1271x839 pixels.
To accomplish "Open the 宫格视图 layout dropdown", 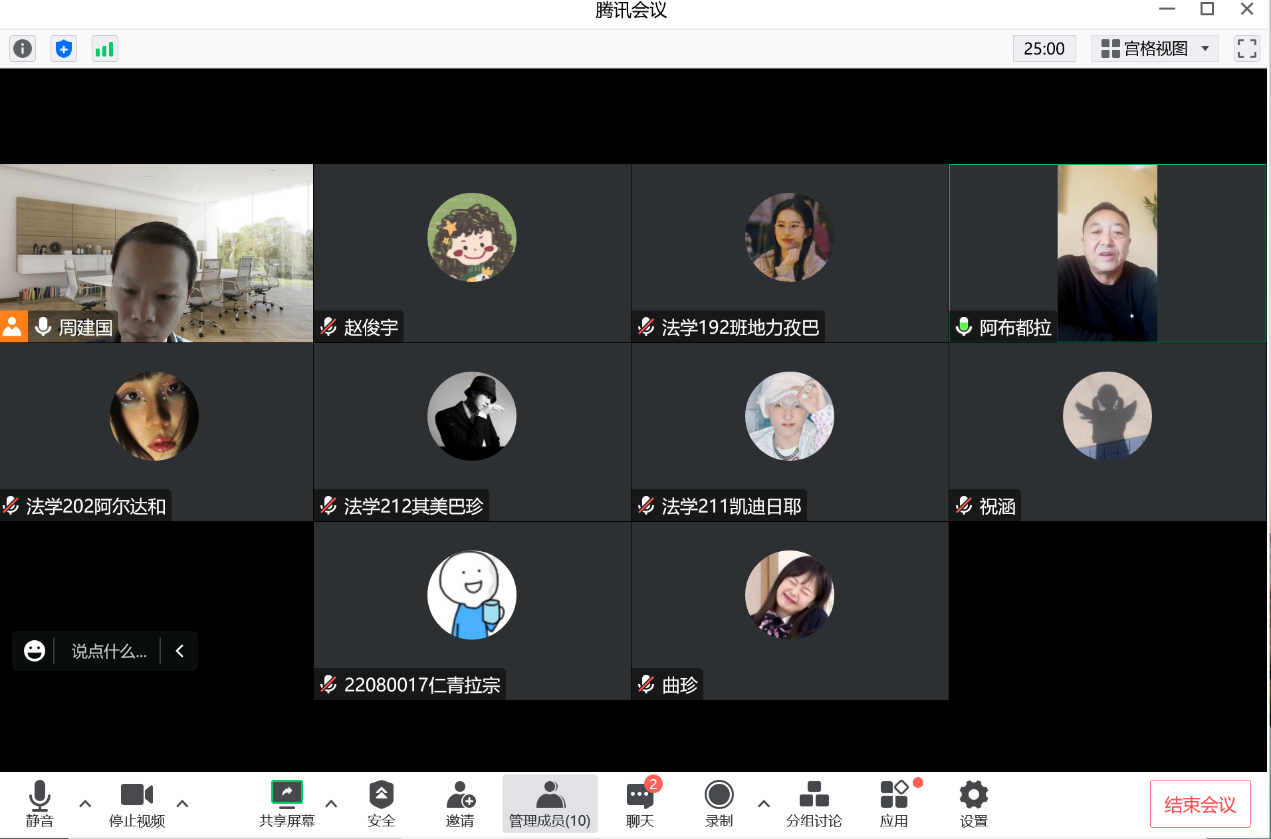I will (x=1155, y=48).
